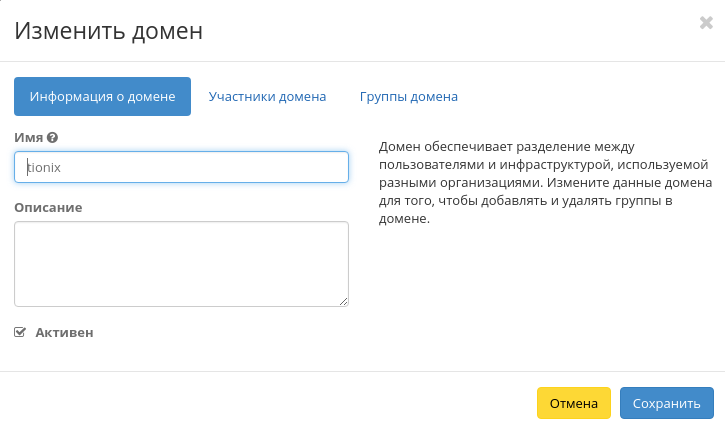The width and height of the screenshot is (725, 430).
Task: Click the Изменить домен dialog title
Action: [x=109, y=31]
